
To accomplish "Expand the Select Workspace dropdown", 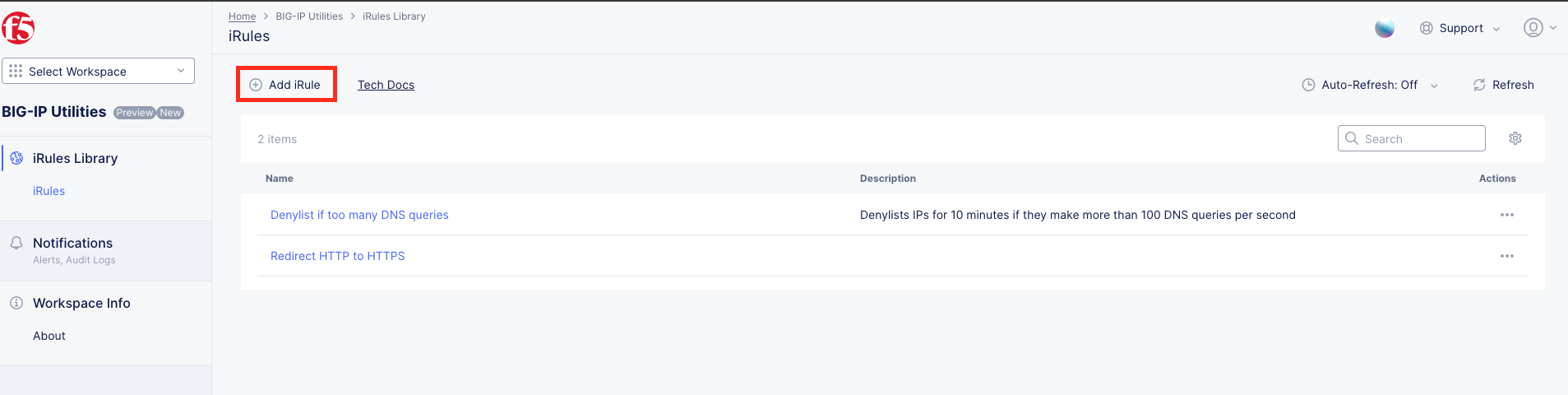I will click(x=98, y=71).
